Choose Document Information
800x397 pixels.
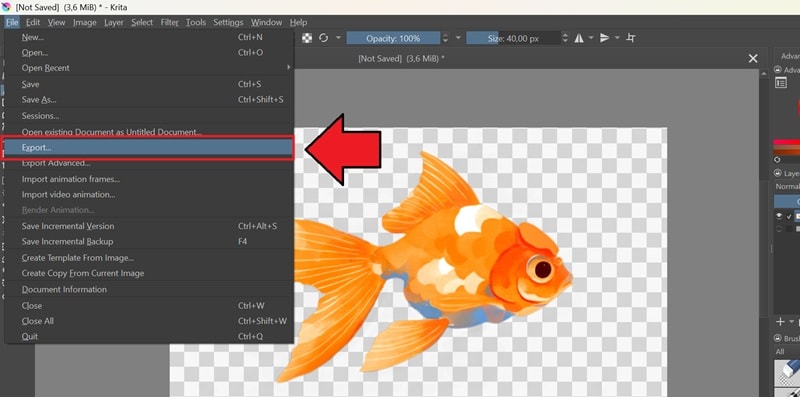pyautogui.click(x=149, y=289)
